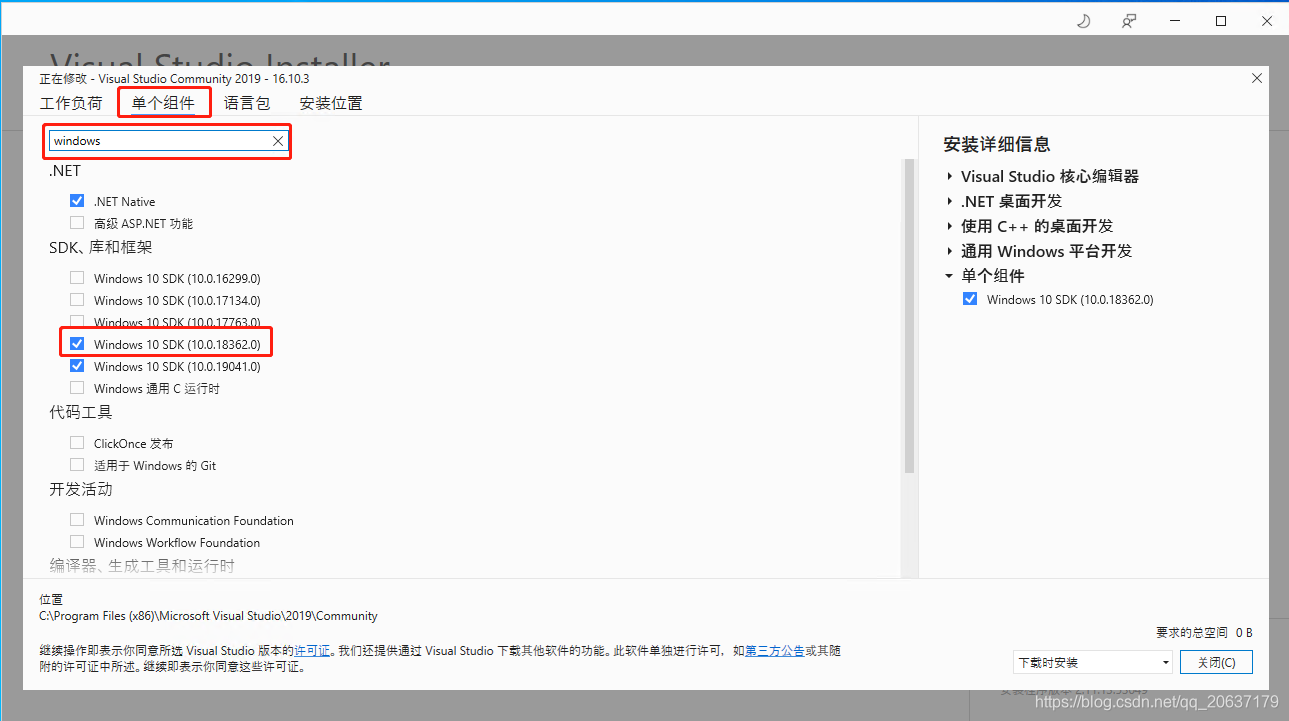
Task: Select the 单个组件 tab
Action: point(163,103)
